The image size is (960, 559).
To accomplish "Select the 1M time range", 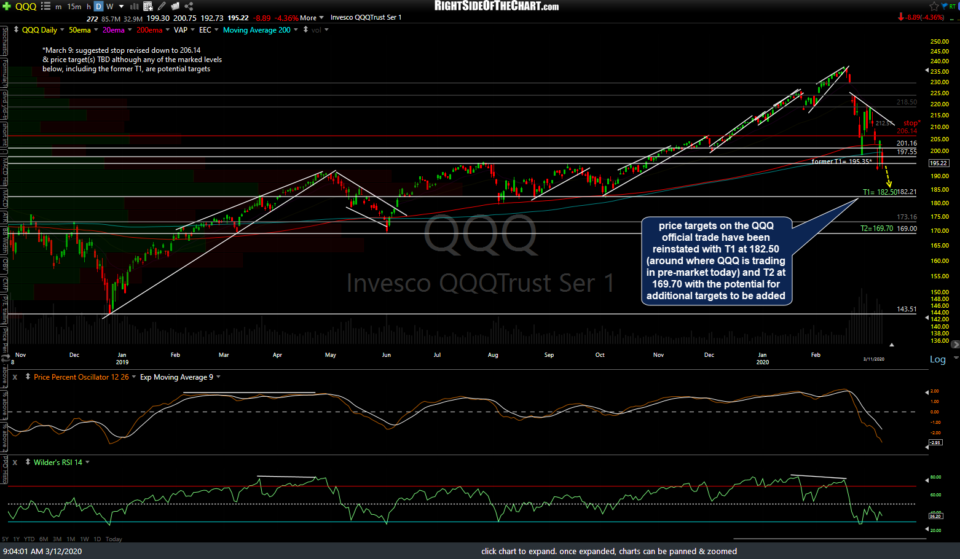I will pyautogui.click(x=70, y=539).
